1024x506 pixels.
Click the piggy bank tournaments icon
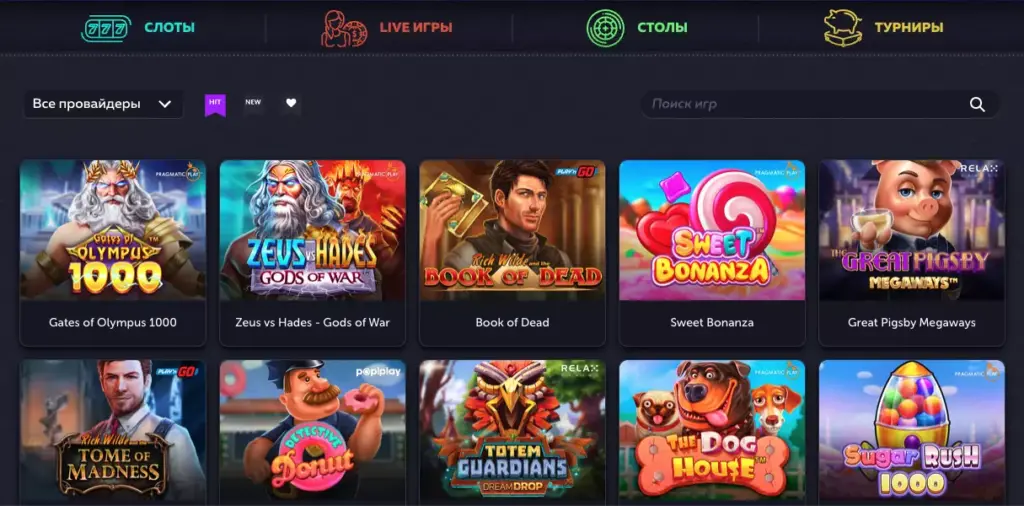843,27
